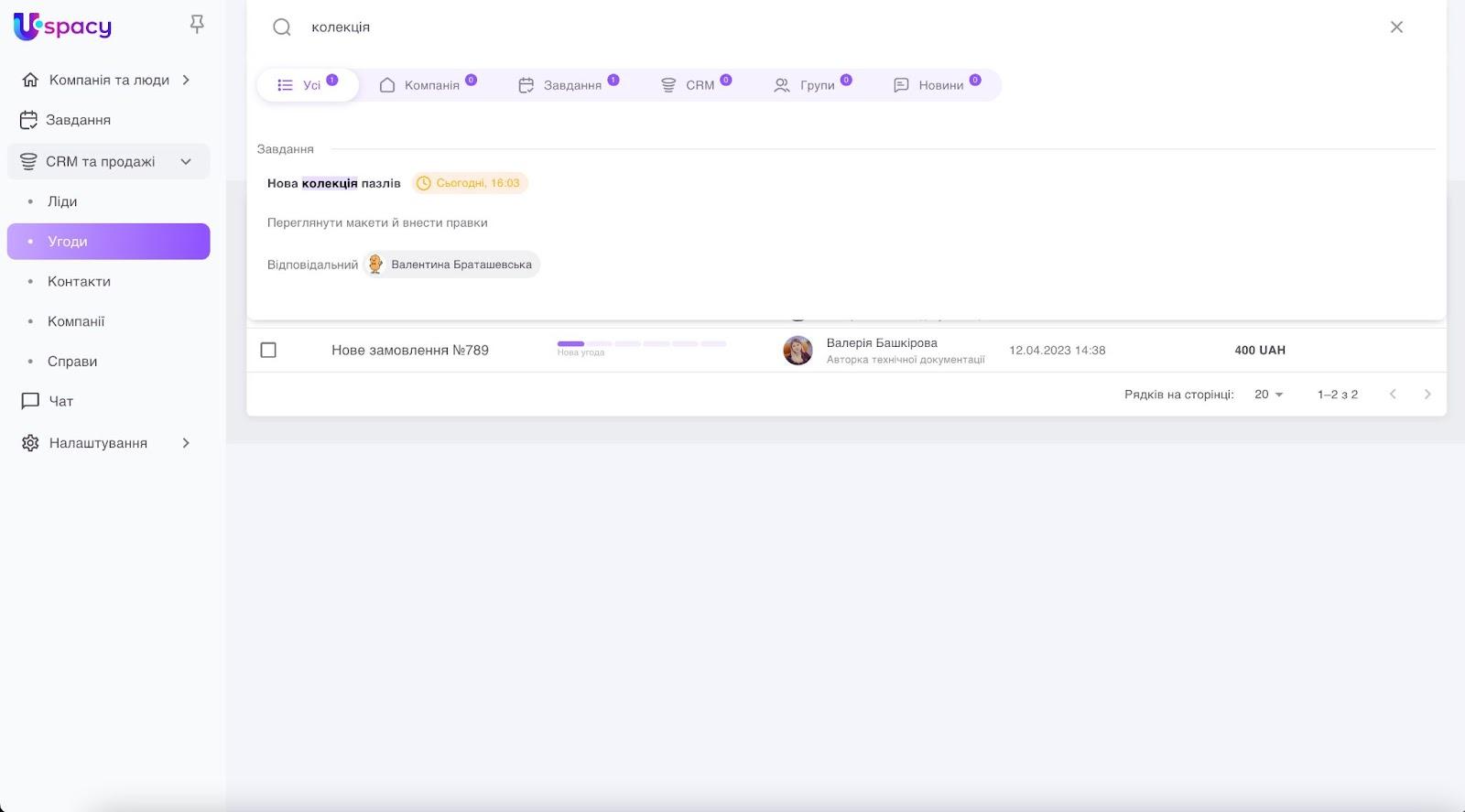This screenshot has height=812, width=1465.
Task: Expand the Компанія та люди menu
Action: pyautogui.click(x=186, y=80)
